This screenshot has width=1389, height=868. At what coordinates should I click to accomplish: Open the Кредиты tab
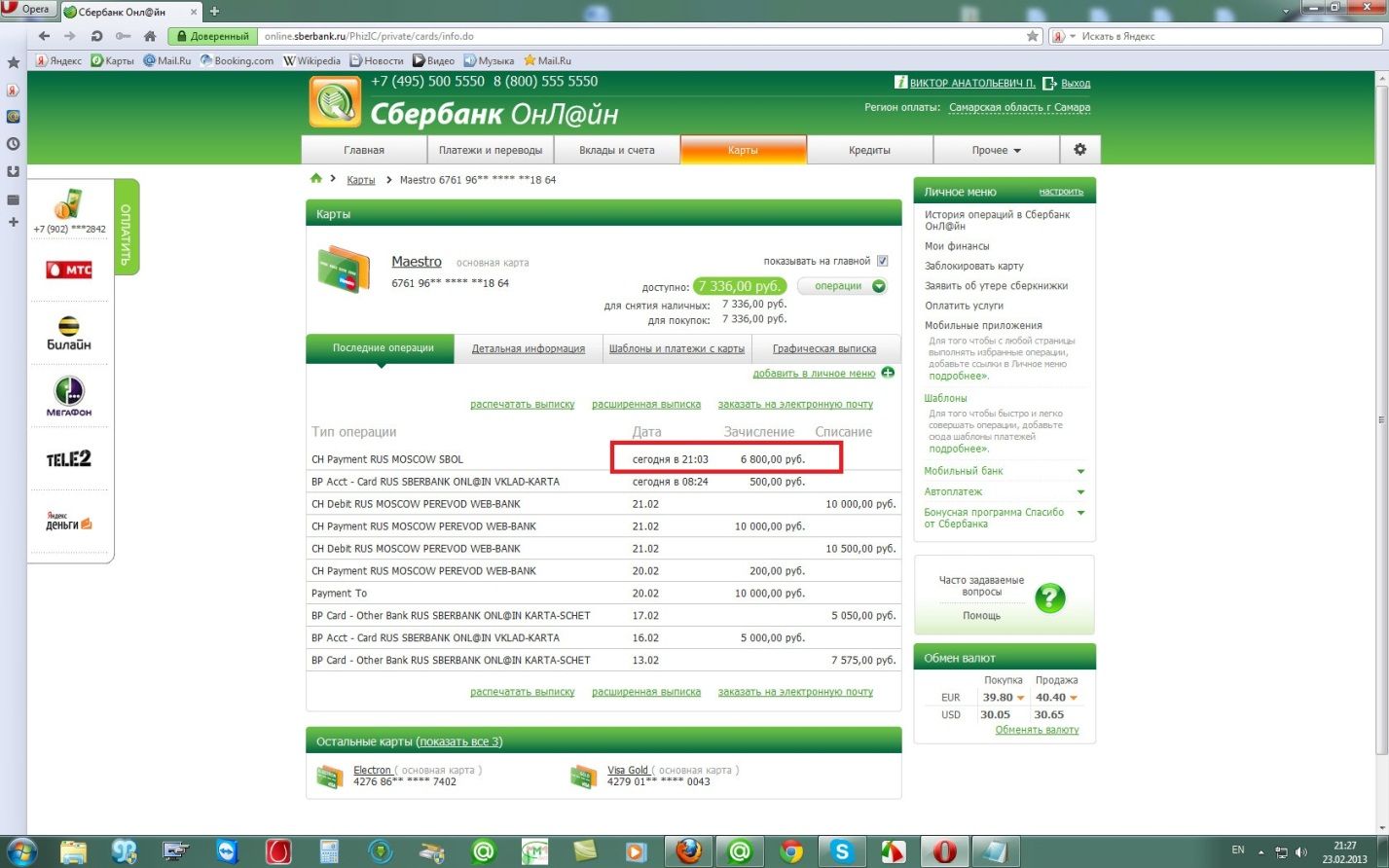869,150
